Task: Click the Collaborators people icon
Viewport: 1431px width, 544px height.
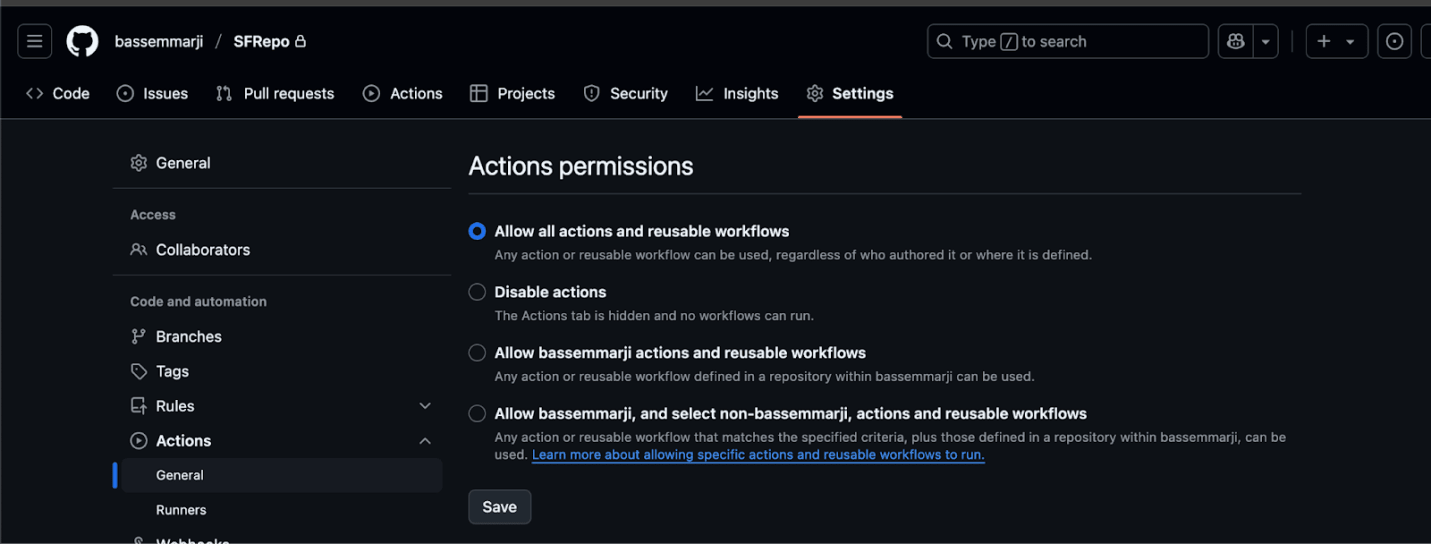Action: [x=139, y=250]
